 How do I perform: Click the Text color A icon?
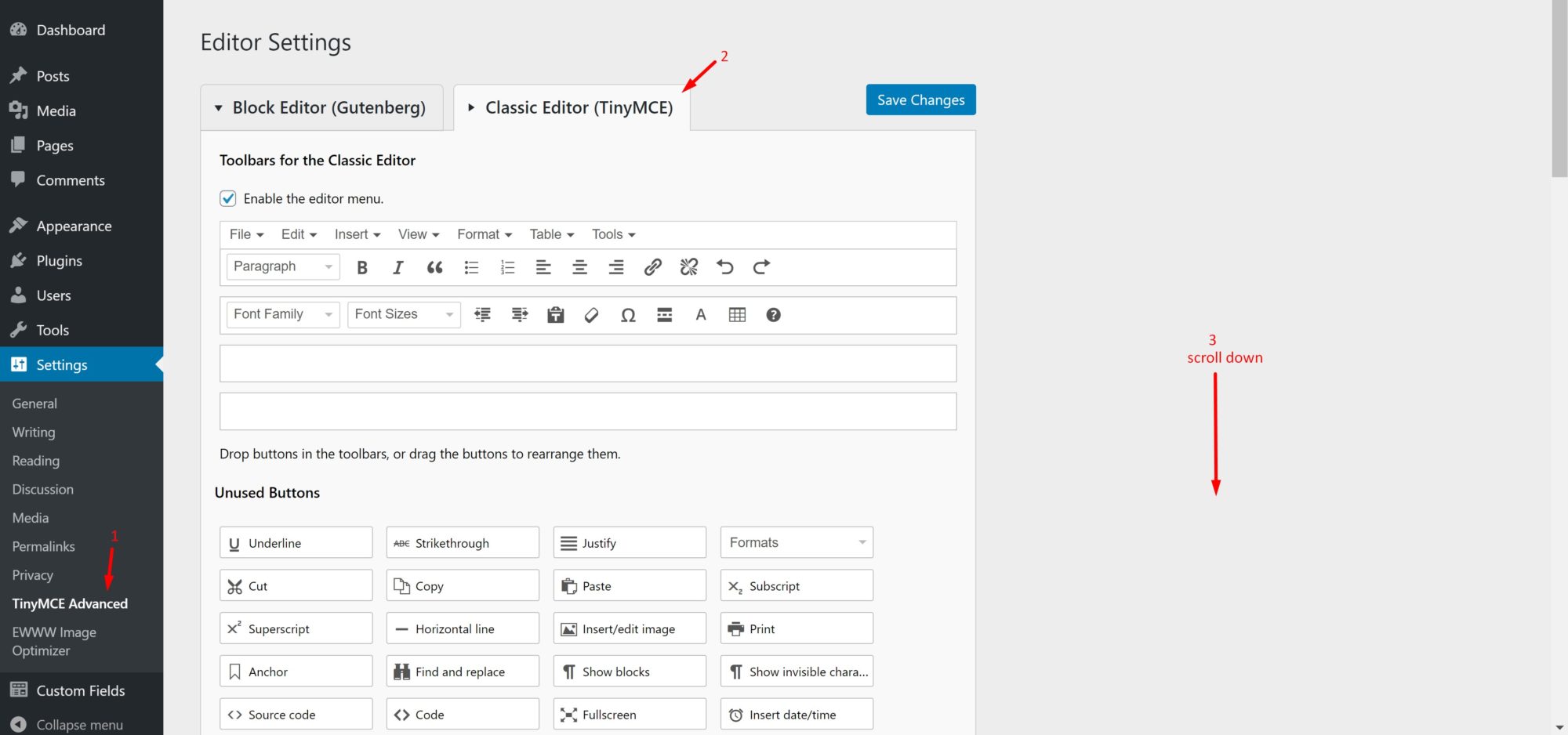(x=701, y=315)
